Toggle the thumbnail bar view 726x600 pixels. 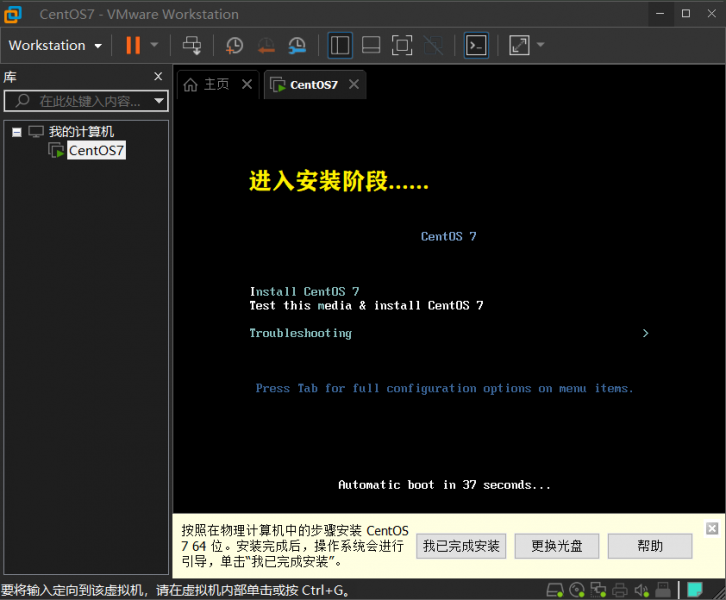(371, 45)
